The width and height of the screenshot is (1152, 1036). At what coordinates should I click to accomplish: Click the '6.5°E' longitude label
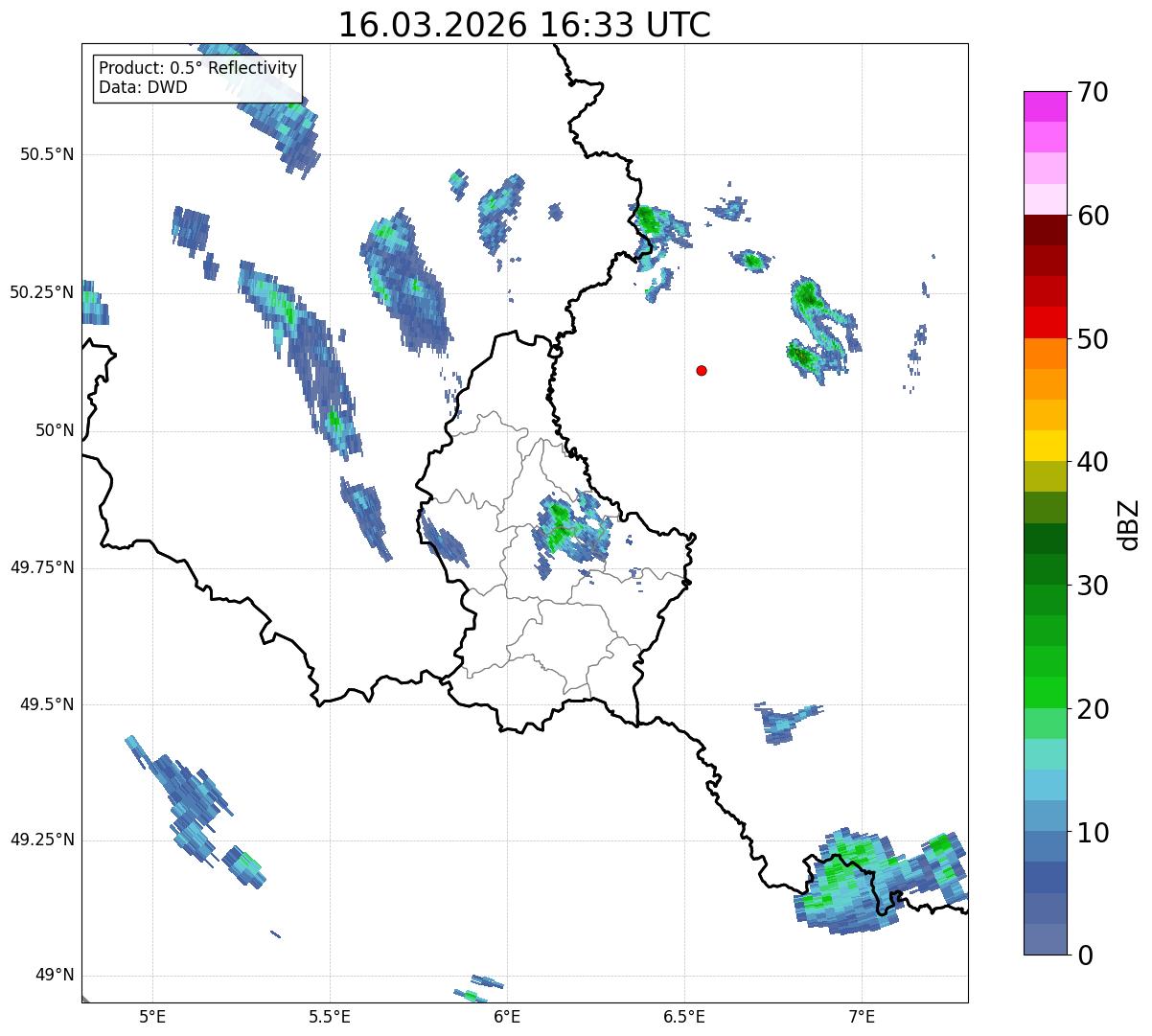tap(684, 1017)
